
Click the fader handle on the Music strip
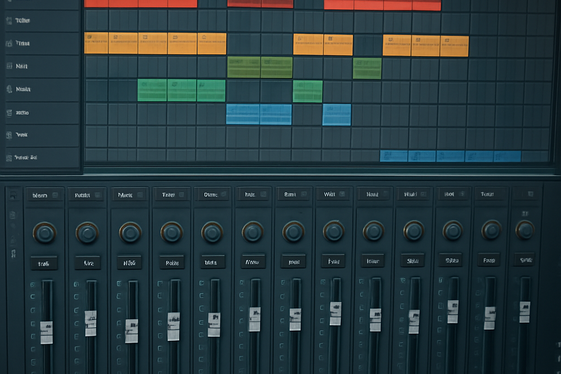point(132,331)
